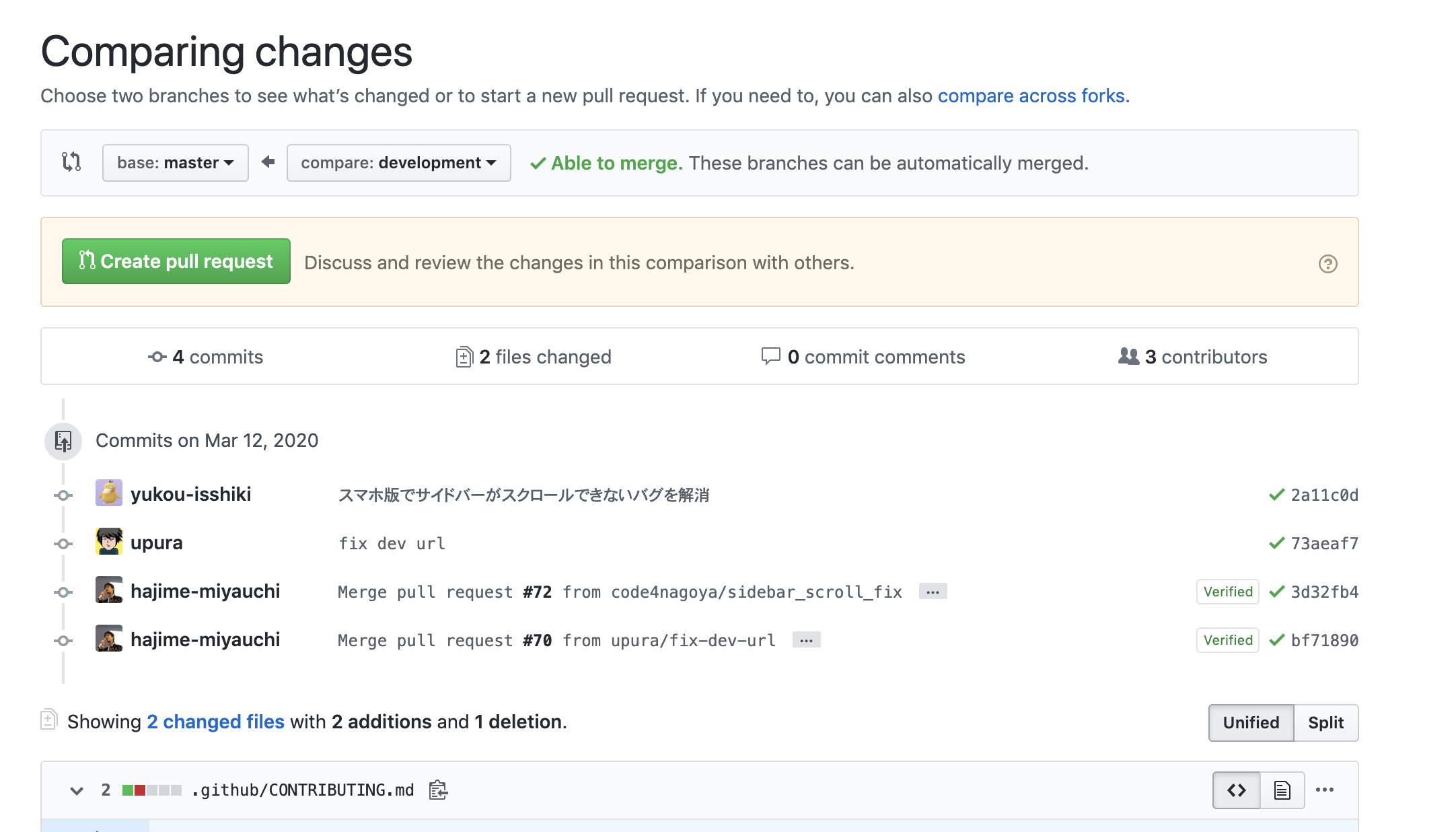Switch diff view to Split

pyautogui.click(x=1325, y=722)
